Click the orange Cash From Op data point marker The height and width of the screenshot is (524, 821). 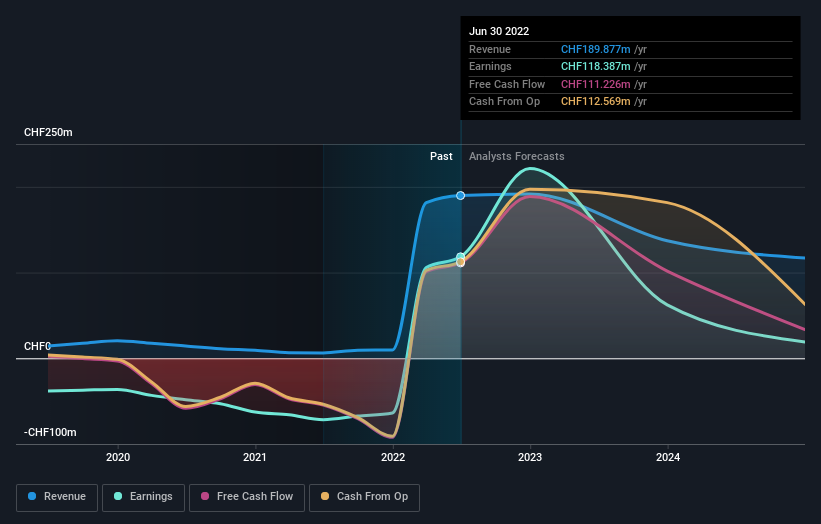pyautogui.click(x=460, y=262)
